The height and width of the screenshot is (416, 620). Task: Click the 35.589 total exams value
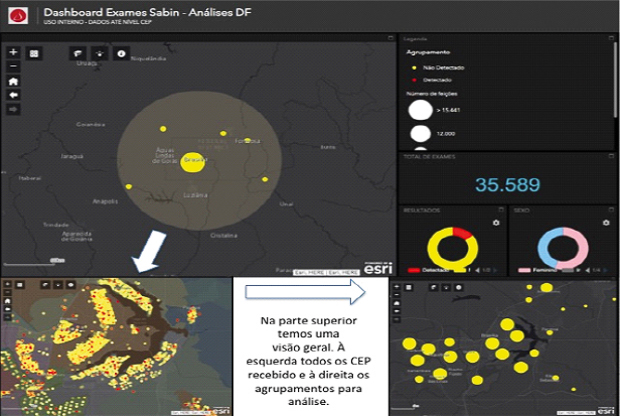[x=507, y=185]
